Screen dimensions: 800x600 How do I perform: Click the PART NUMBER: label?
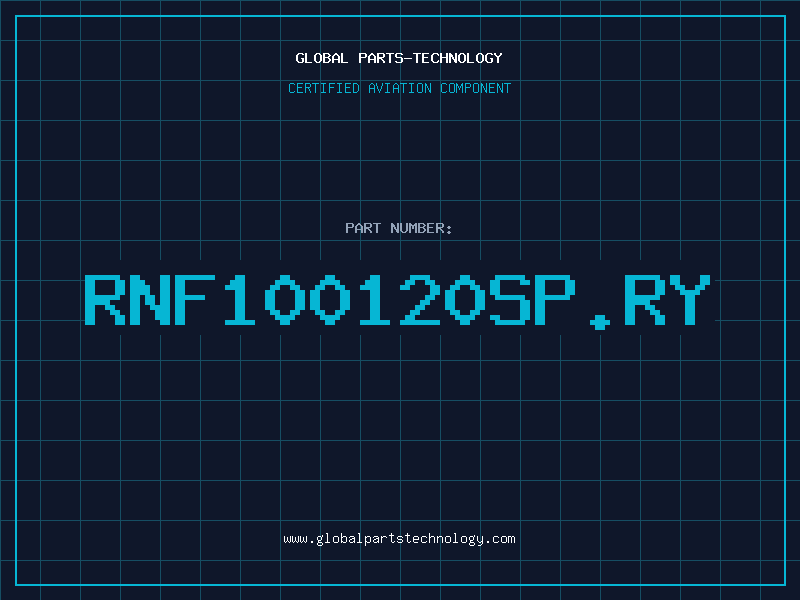(x=399, y=228)
